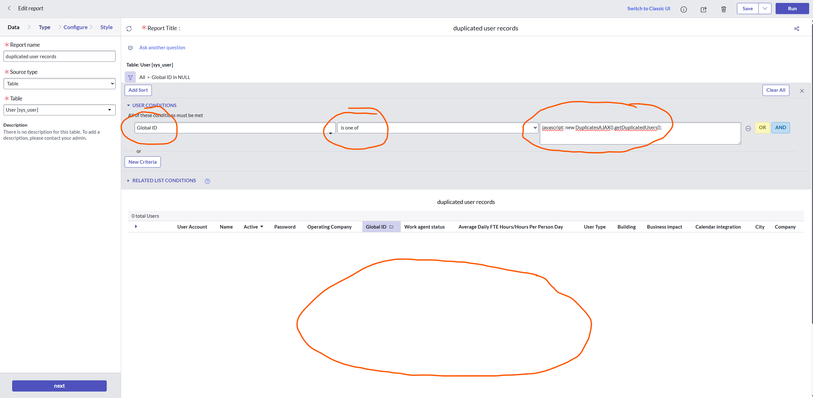Click the New Criteria button

click(143, 162)
